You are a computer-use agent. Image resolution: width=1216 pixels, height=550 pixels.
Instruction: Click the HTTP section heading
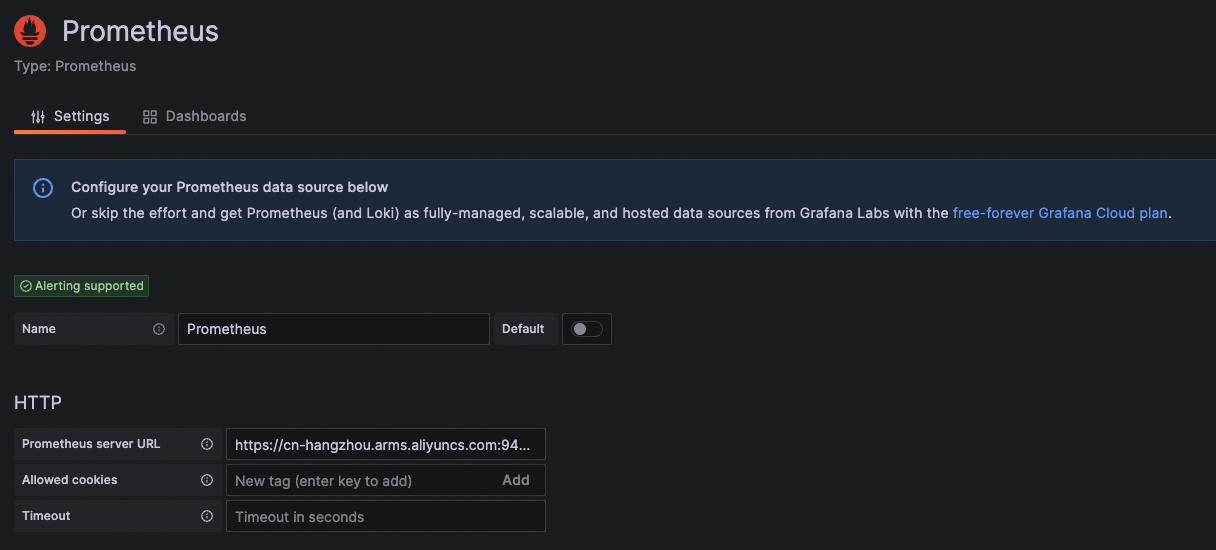[x=38, y=403]
